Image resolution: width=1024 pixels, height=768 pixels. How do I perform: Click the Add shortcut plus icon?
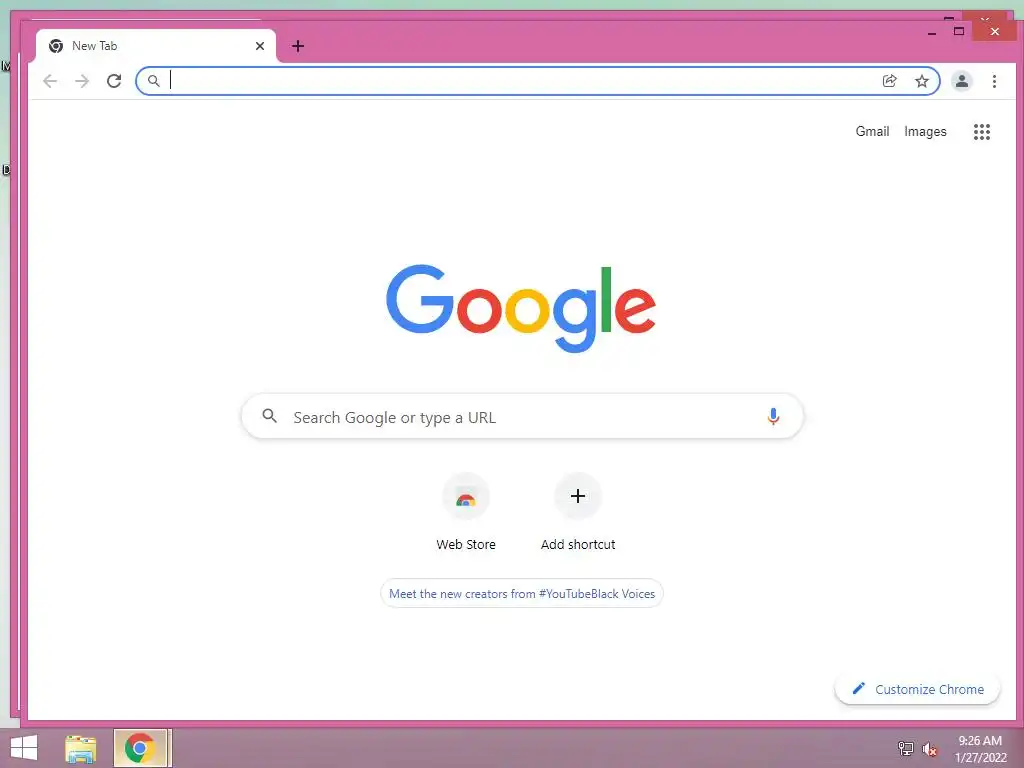coord(578,496)
